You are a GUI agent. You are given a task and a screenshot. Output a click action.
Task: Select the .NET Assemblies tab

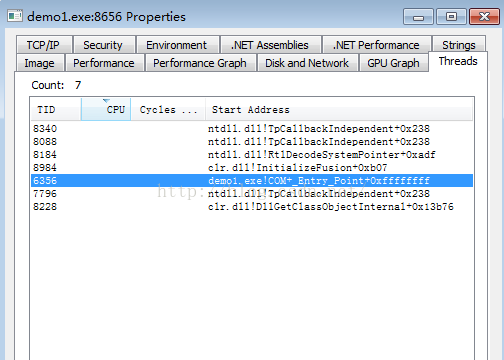pyautogui.click(x=271, y=45)
